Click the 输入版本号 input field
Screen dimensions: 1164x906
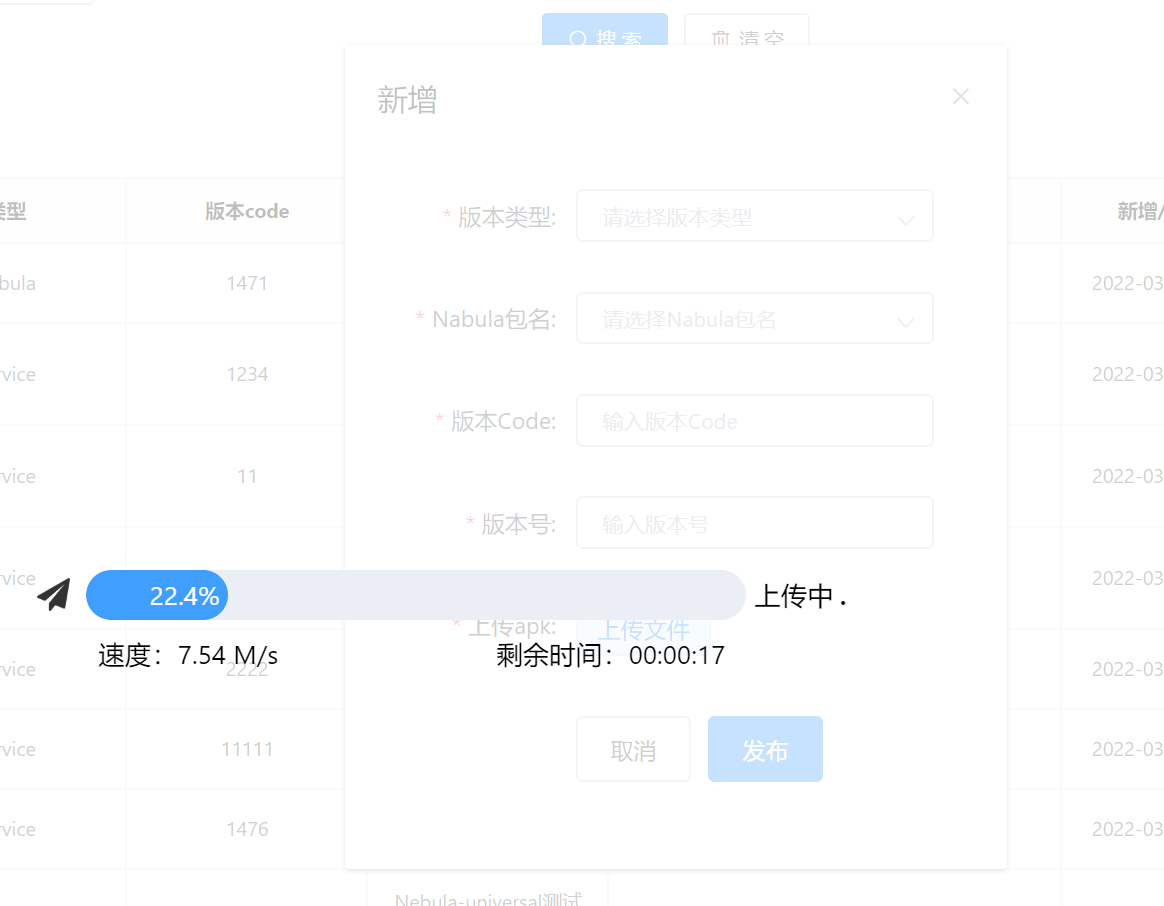(755, 522)
